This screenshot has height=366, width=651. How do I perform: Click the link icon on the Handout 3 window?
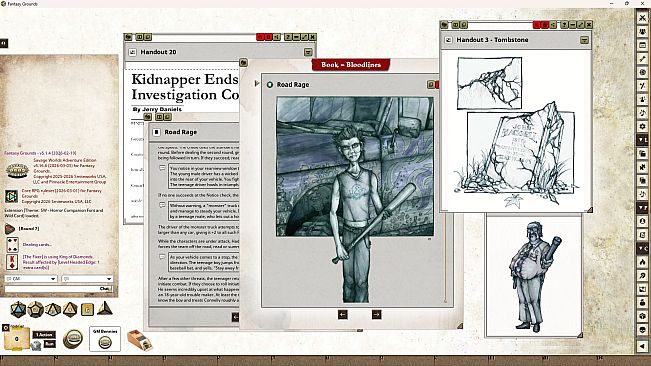(445, 25)
